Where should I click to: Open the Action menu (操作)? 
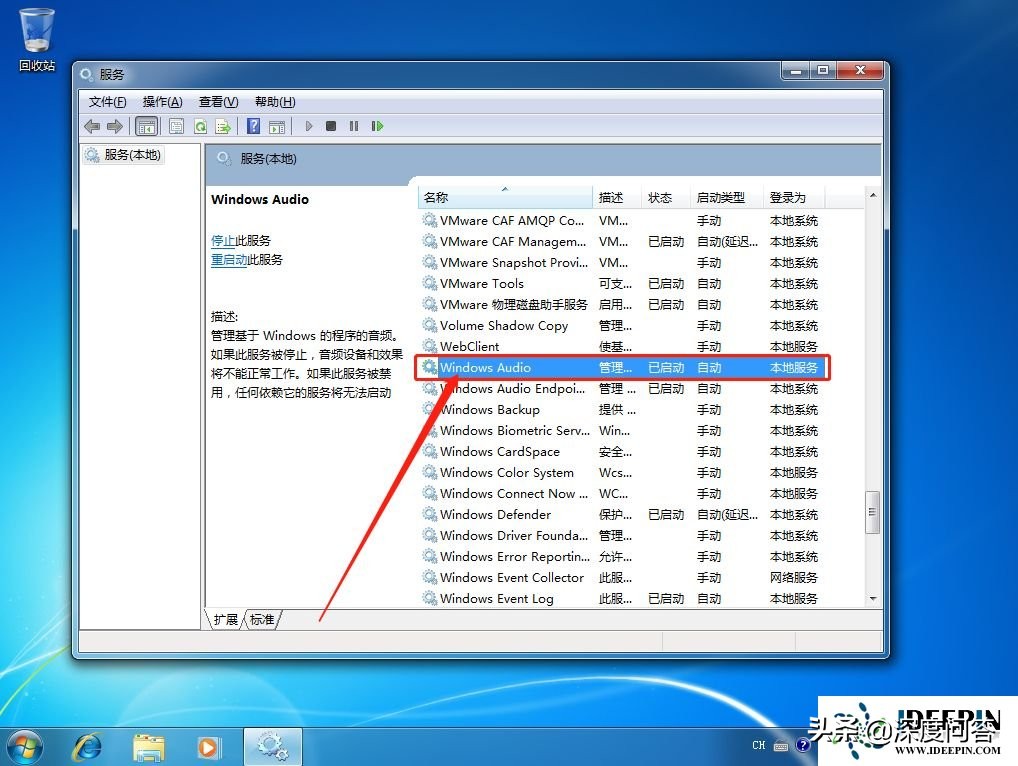click(x=162, y=102)
